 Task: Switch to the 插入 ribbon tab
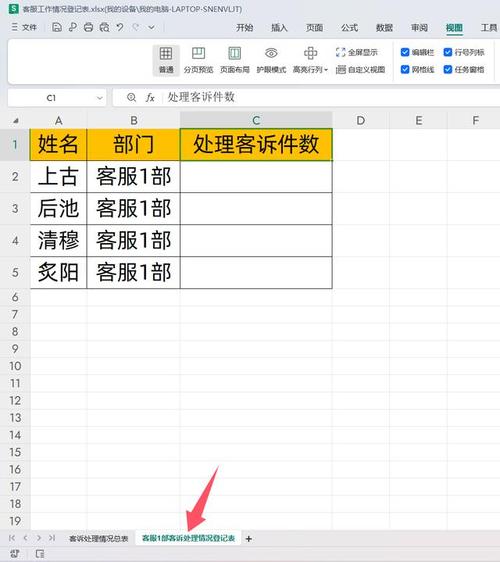(279, 28)
